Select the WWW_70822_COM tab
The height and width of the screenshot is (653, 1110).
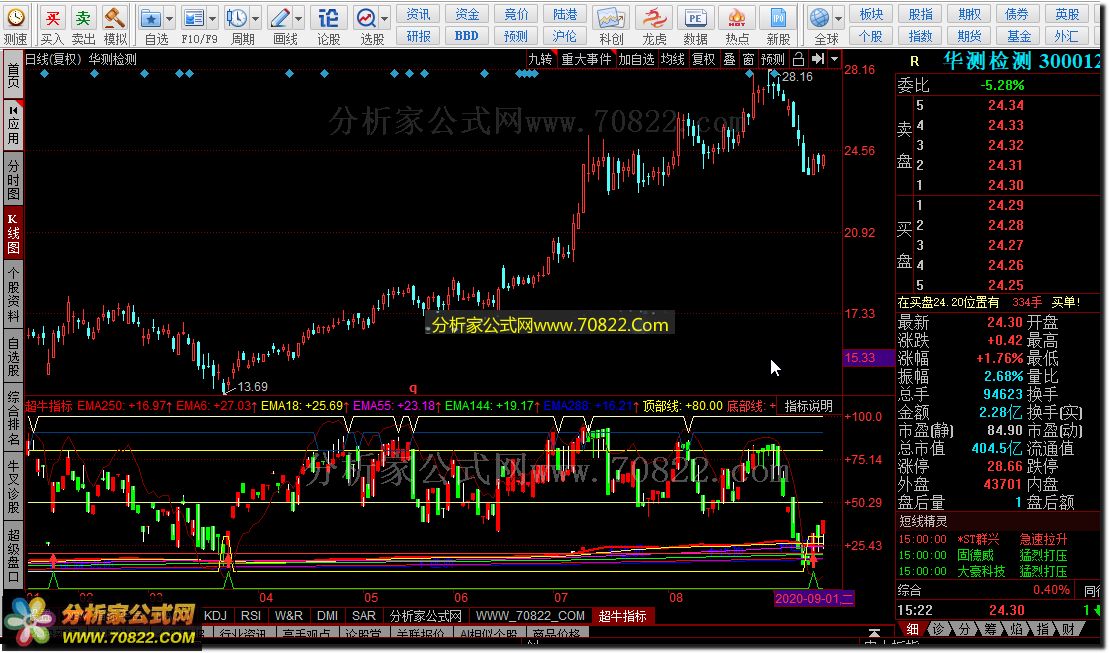click(530, 615)
